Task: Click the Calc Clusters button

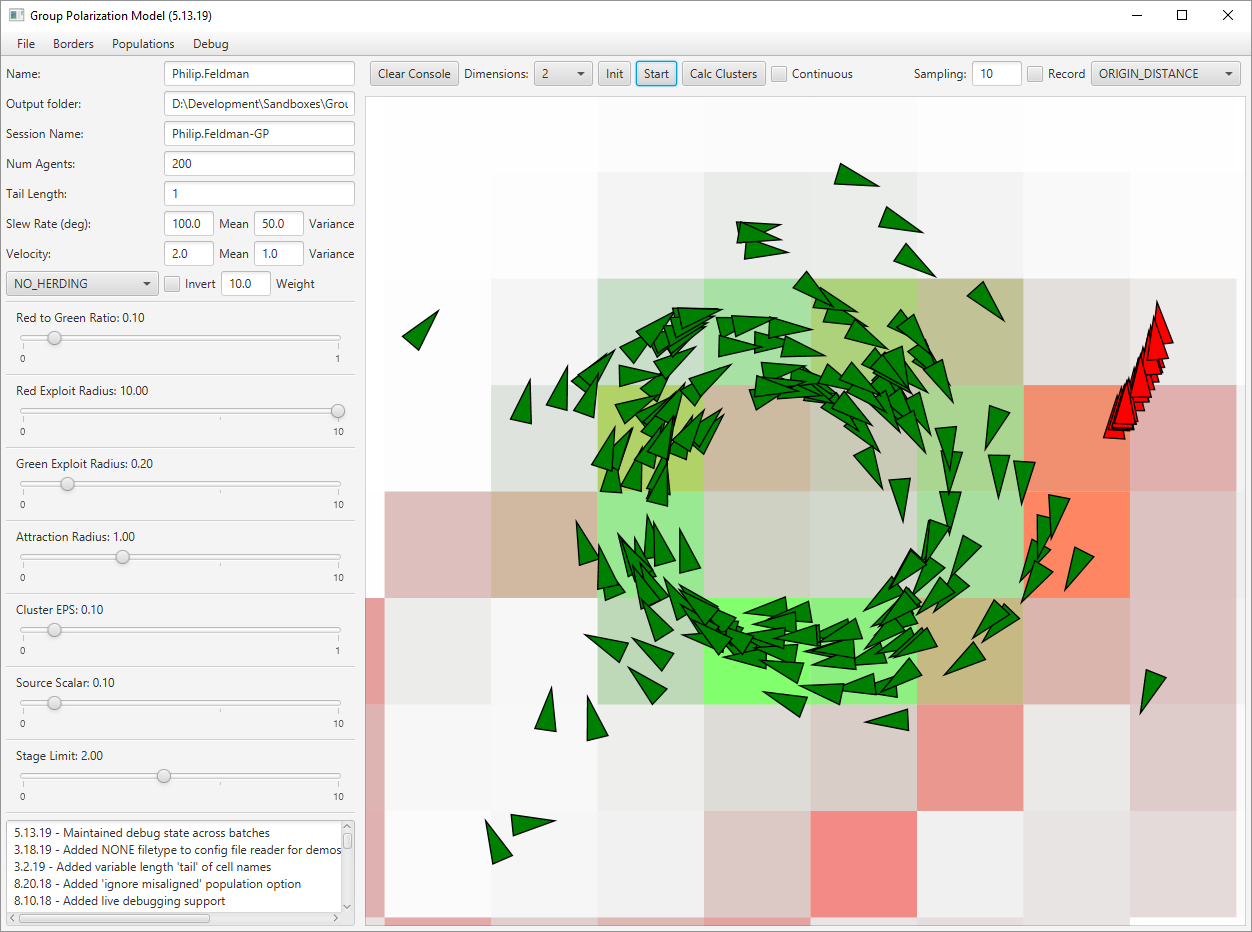Action: coord(724,74)
